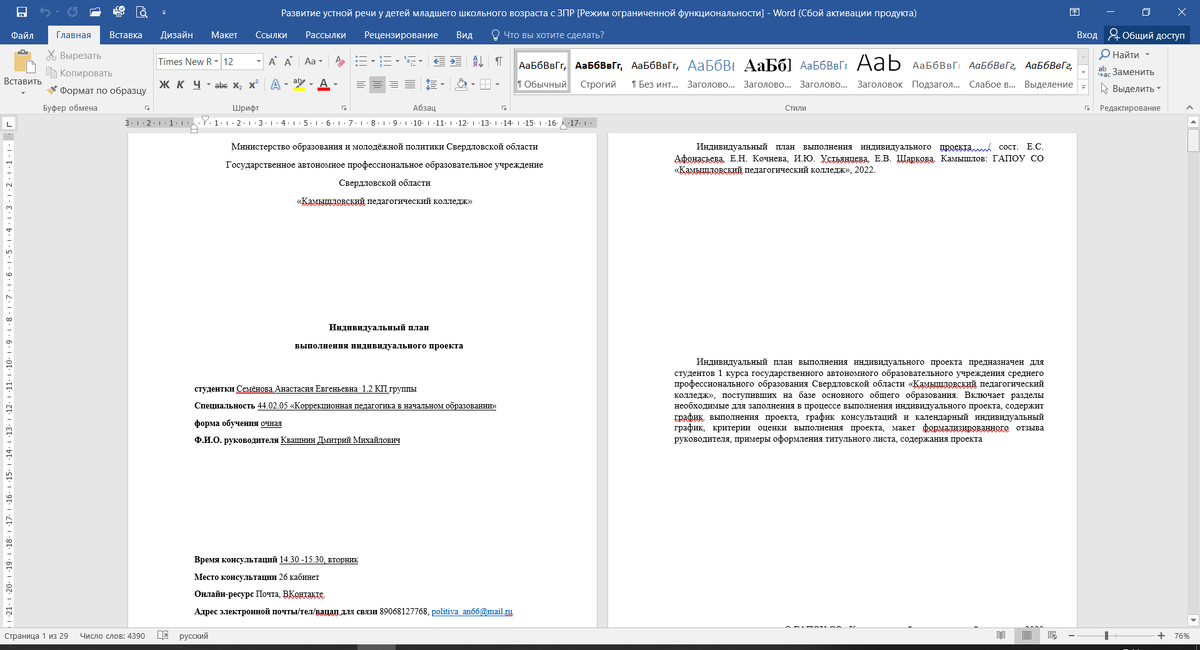Apply the Обычный style
The width and height of the screenshot is (1200, 650).
(x=542, y=73)
